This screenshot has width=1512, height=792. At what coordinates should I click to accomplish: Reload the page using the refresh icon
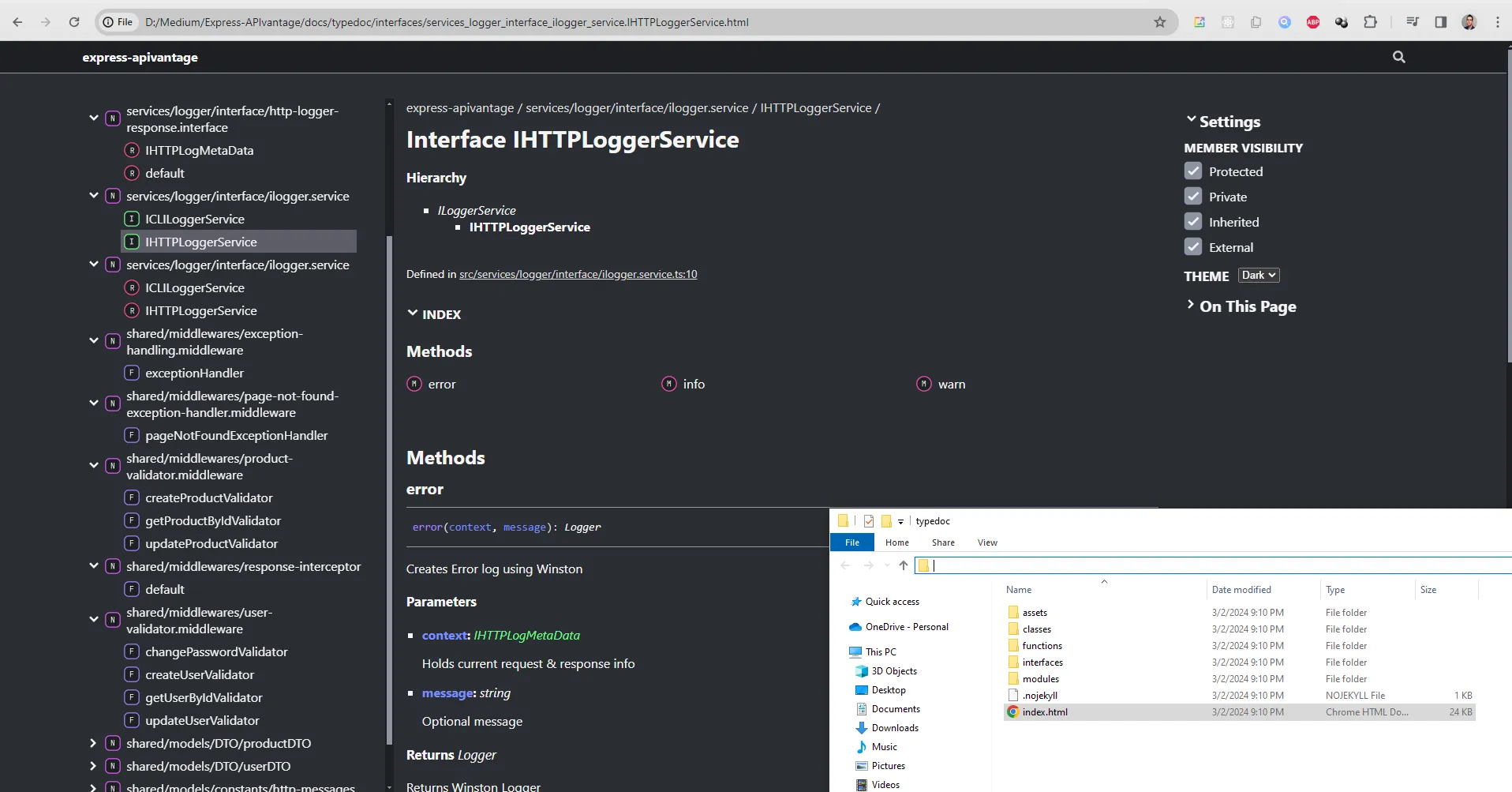pos(74,22)
